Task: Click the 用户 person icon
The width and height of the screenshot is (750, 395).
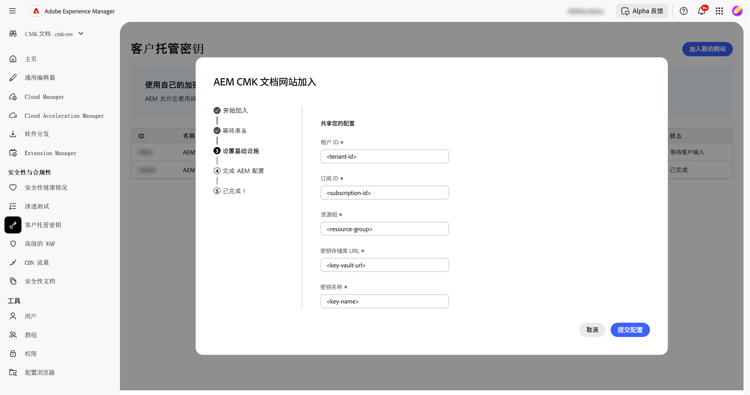Action: point(13,316)
